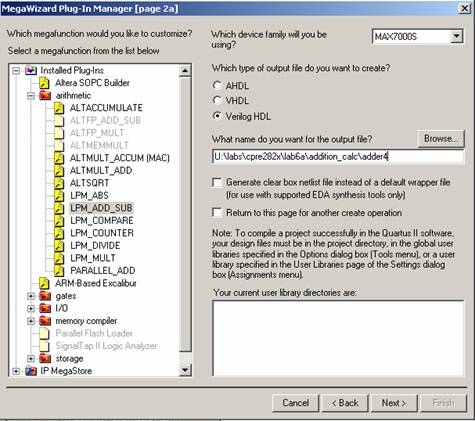This screenshot has width=475, height=421.
Task: Select the AHDL output file type
Action: click(x=217, y=85)
